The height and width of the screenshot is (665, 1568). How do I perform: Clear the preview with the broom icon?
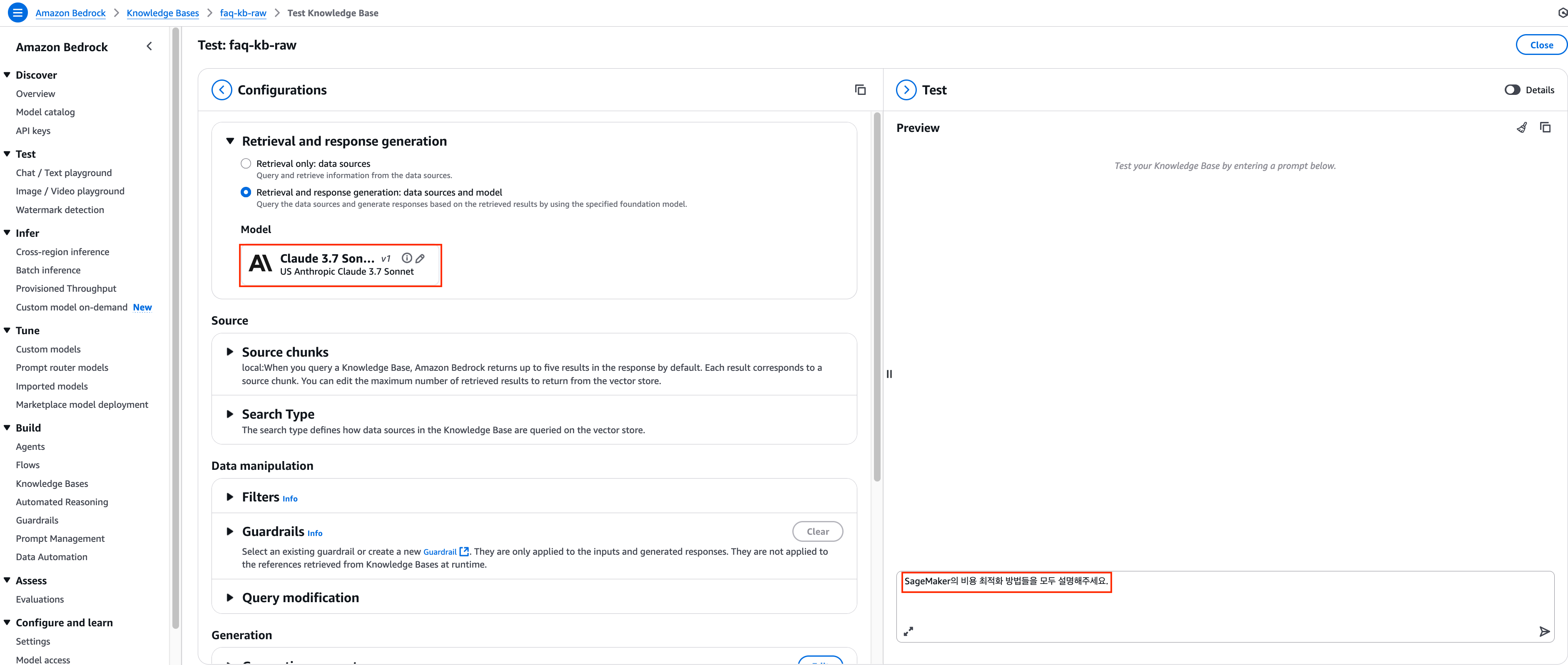1521,128
